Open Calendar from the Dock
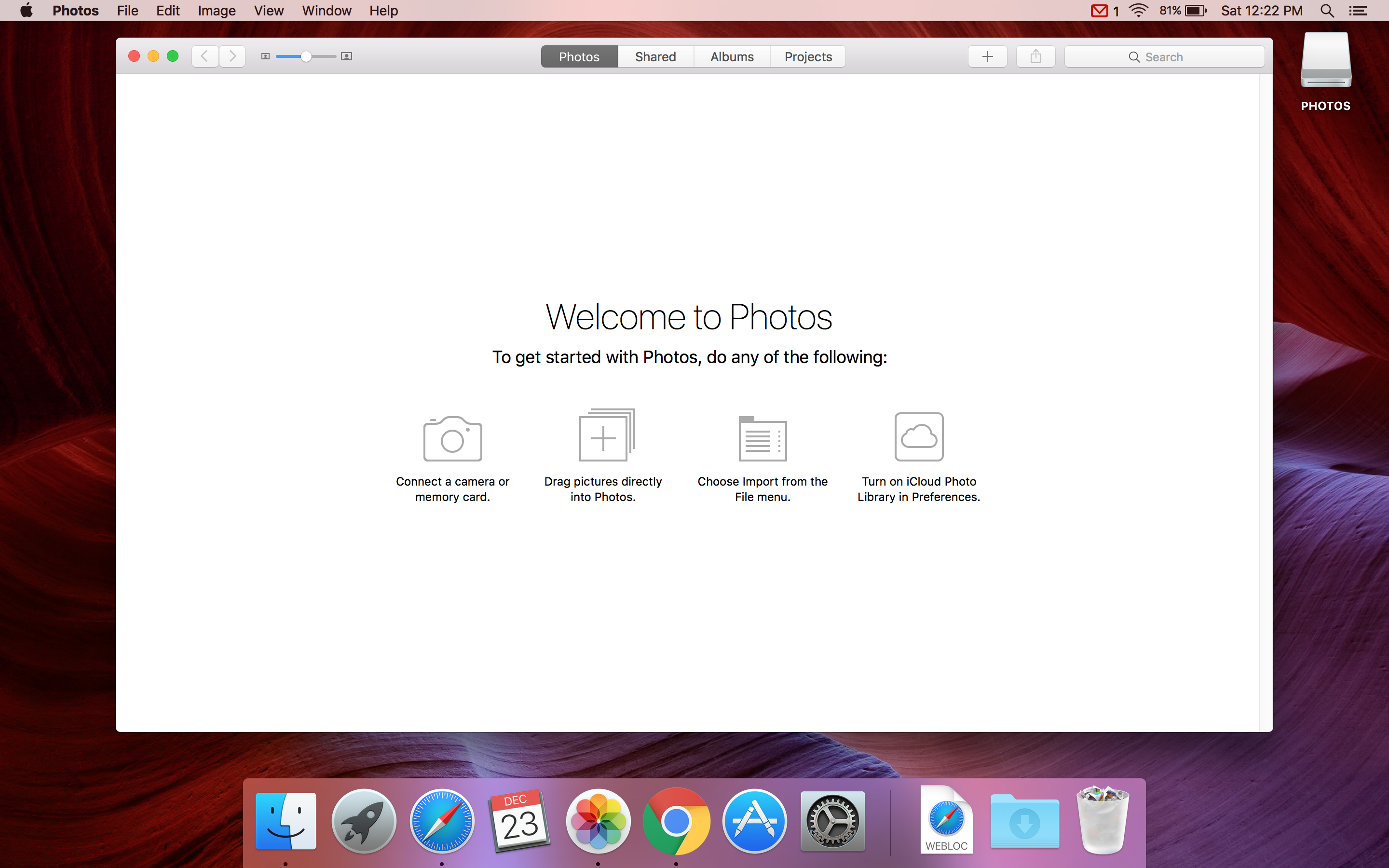1389x868 pixels. pos(520,821)
